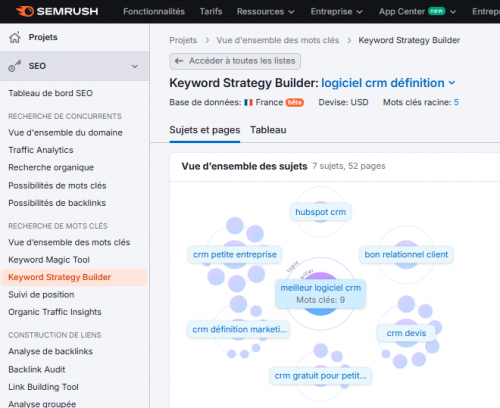
Task: Open Keyword Magic Tool in sidebar
Action: click(x=49, y=260)
